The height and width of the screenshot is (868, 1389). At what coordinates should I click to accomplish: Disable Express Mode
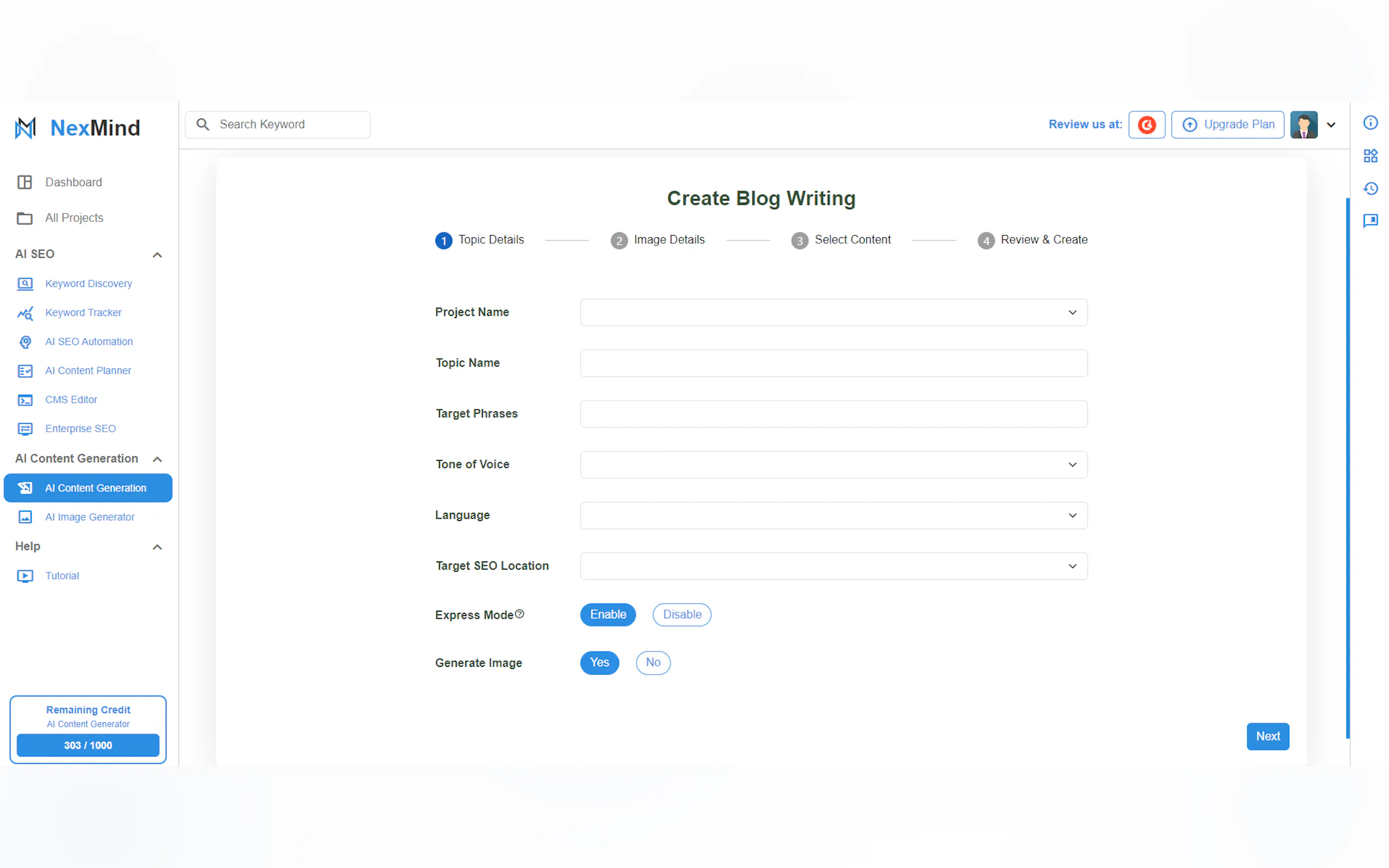[681, 614]
